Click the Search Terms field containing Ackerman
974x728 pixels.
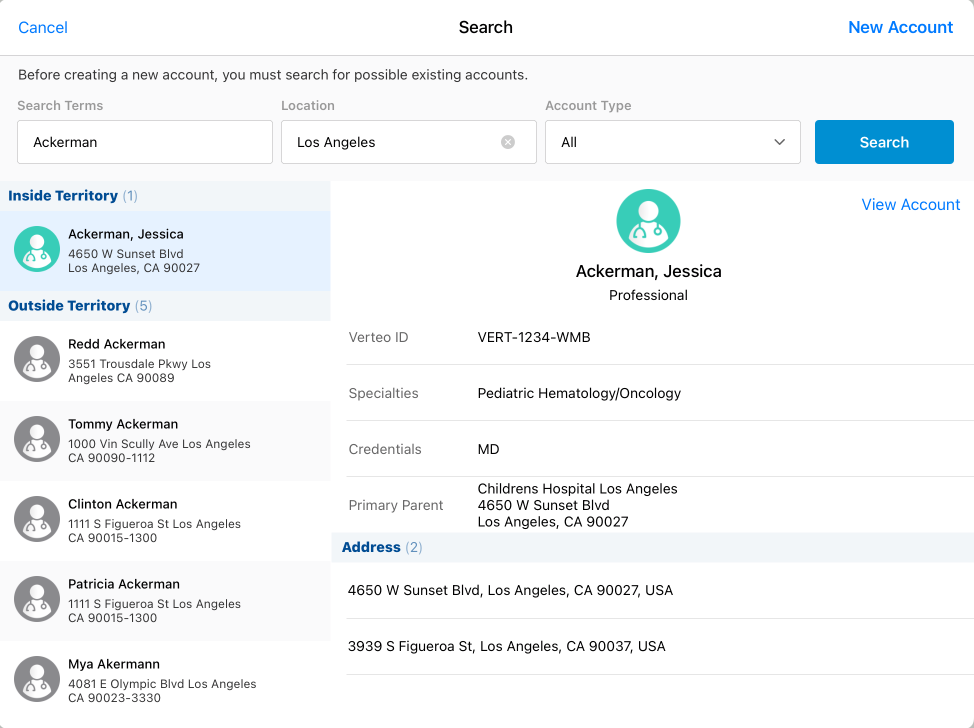click(145, 142)
